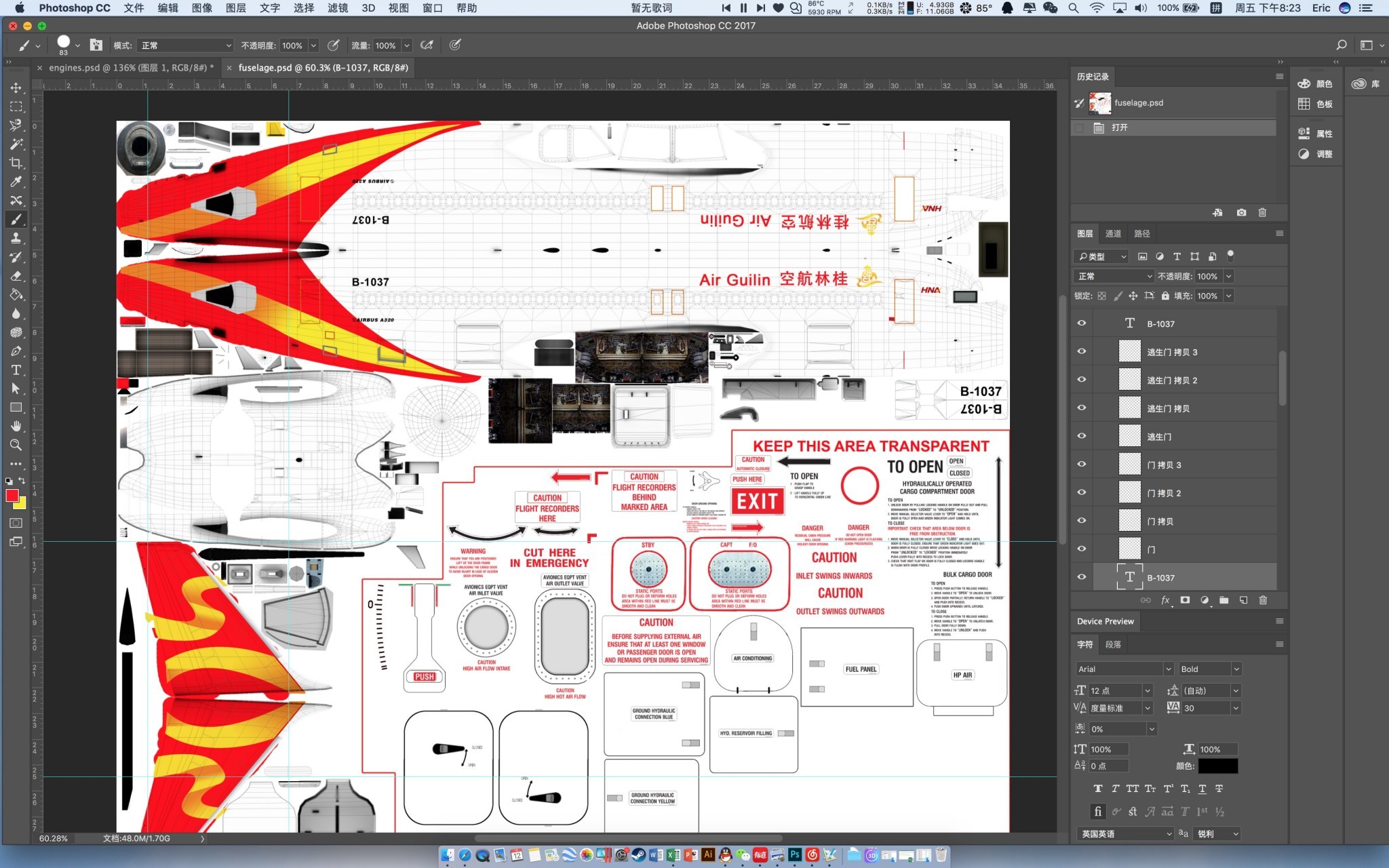
Task: Open brush opacity 不透明度 dropdown arrow
Action: tap(313, 45)
